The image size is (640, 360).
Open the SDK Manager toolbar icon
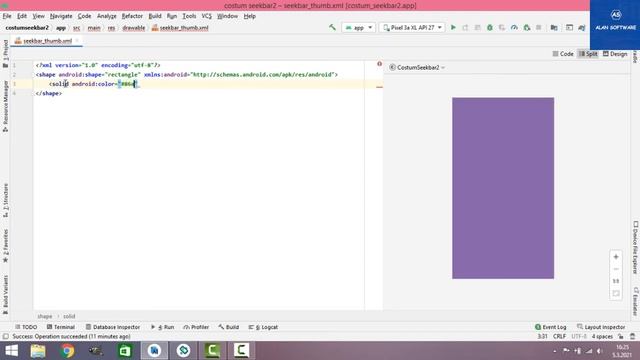(582, 27)
